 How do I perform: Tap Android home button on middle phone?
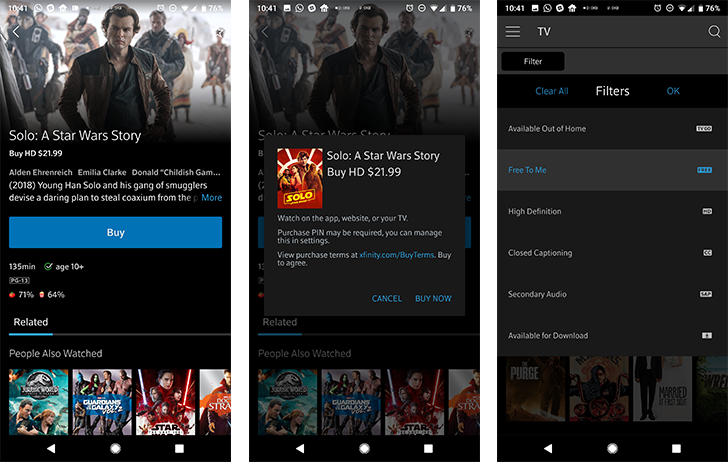[364, 448]
